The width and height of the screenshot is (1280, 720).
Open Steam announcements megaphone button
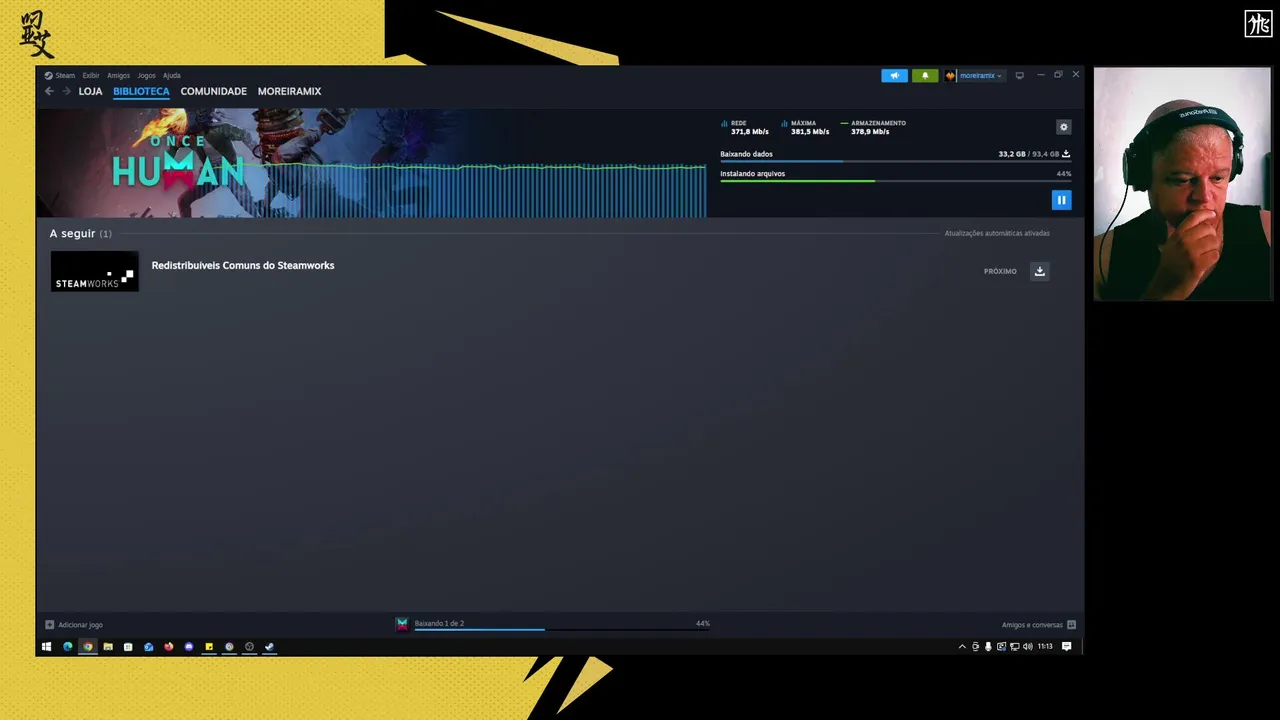[x=894, y=75]
